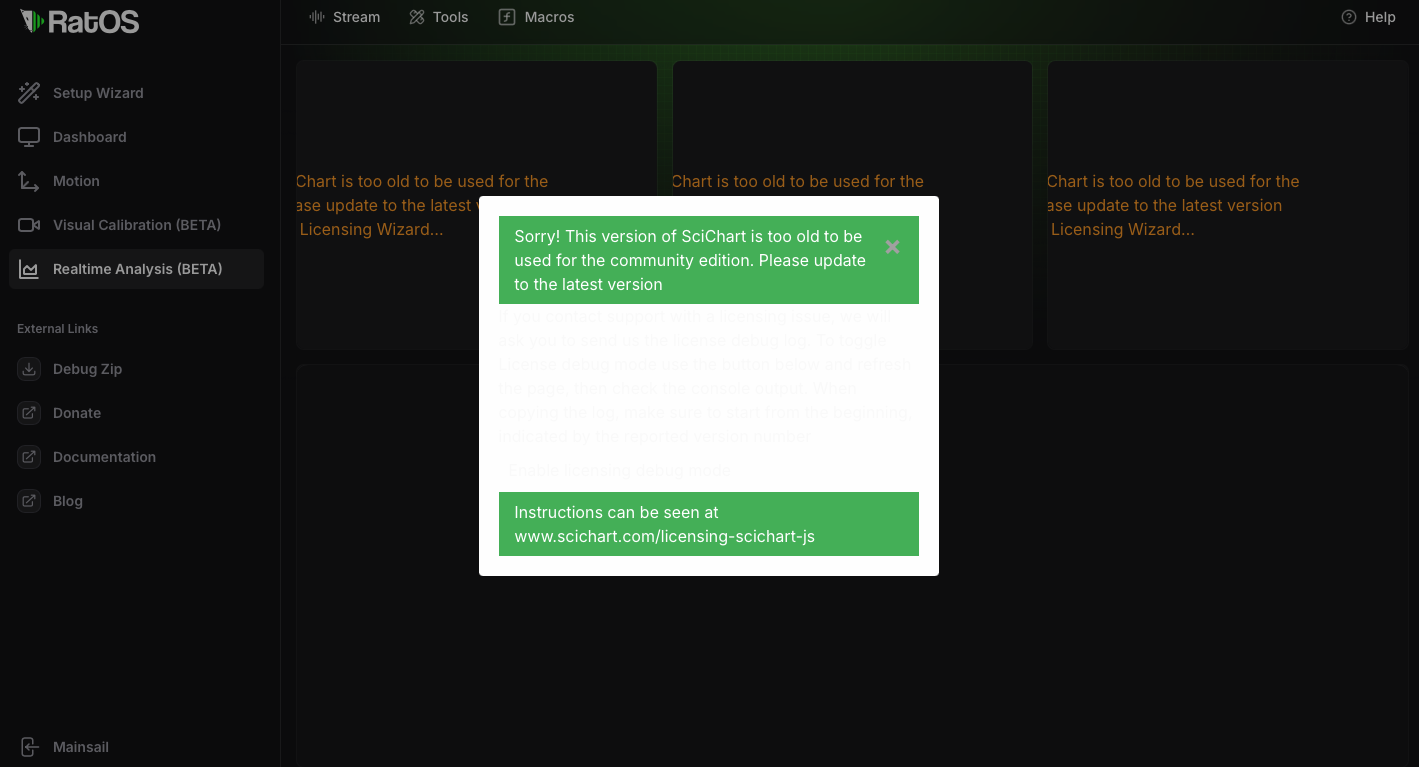Screen dimensions: 1419x767
Task: Open Documentation via its external link icon
Action: click(29, 457)
